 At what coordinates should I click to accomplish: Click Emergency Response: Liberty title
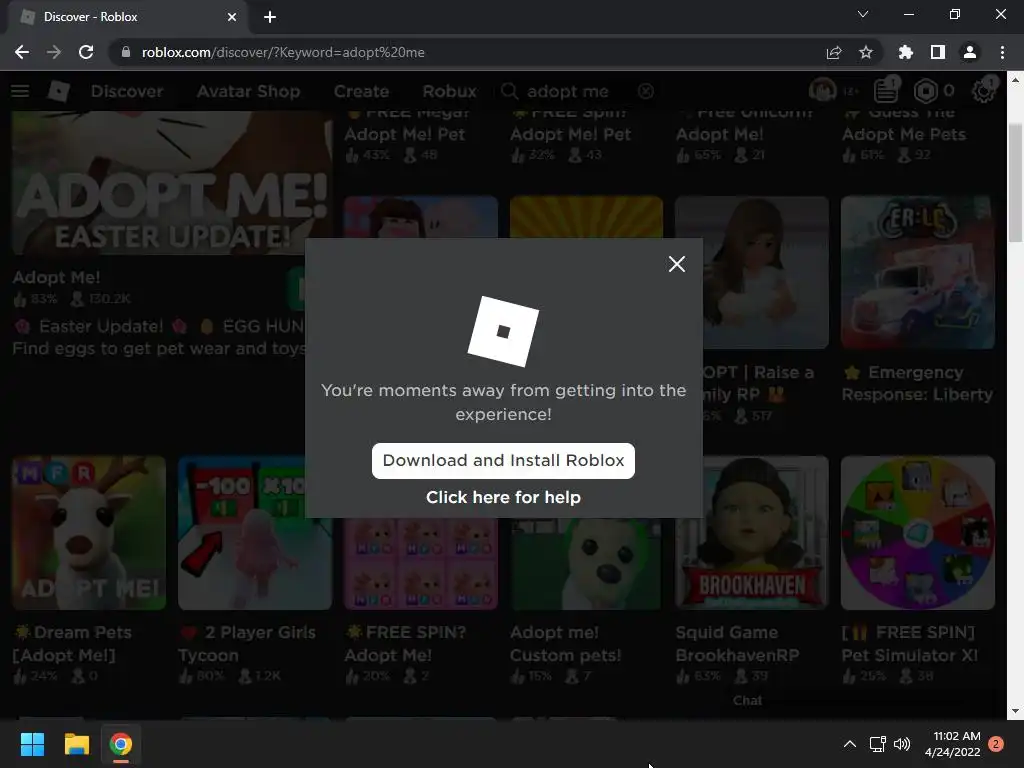click(918, 383)
